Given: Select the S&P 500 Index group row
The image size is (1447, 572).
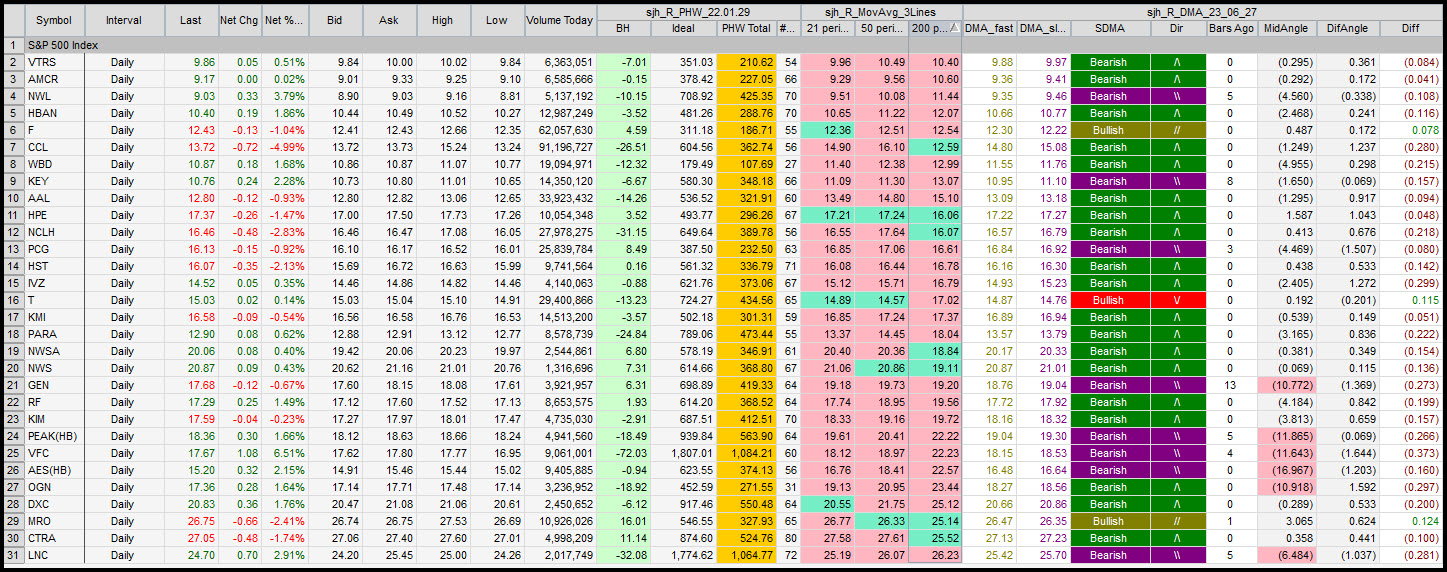Looking at the screenshot, I should pyautogui.click(x=732, y=45).
